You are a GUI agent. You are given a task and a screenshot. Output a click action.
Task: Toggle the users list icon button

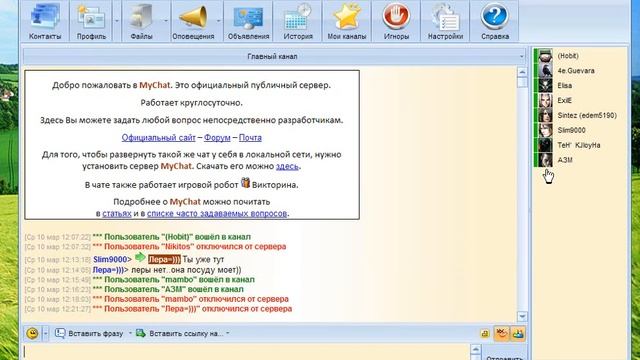pos(518,333)
